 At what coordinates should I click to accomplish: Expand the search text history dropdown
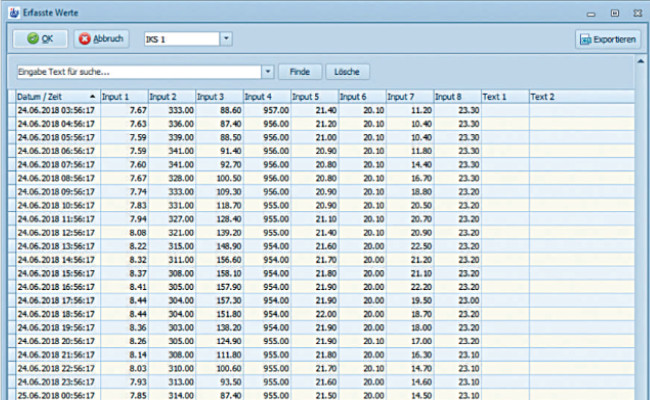point(268,72)
